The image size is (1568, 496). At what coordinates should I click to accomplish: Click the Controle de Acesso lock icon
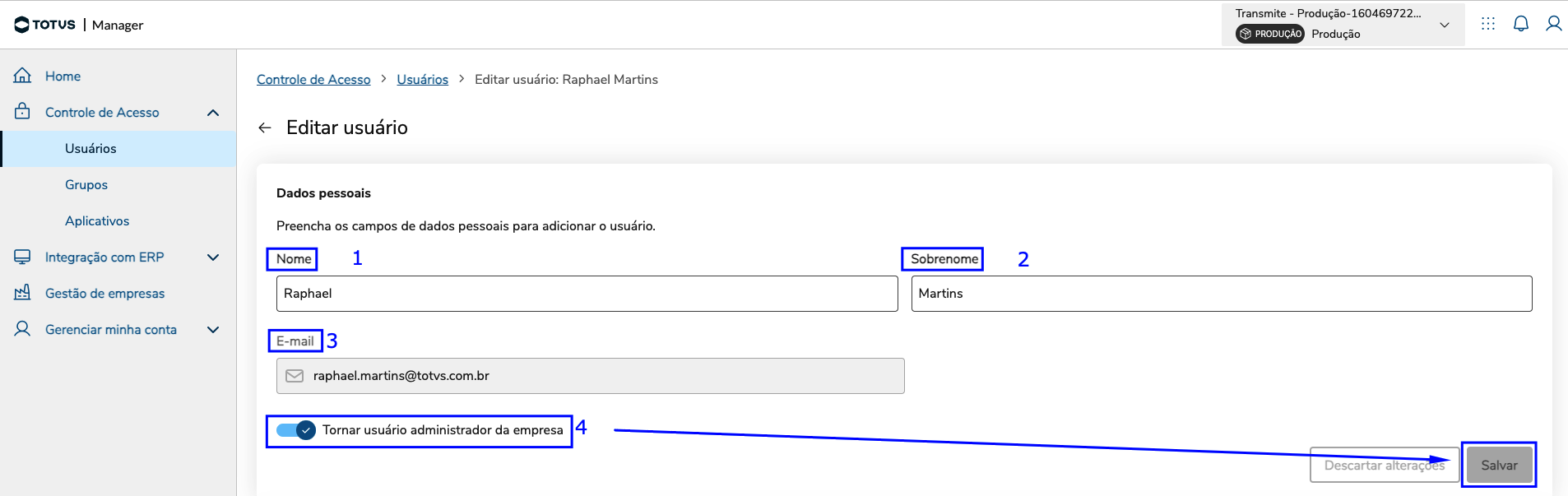pyautogui.click(x=22, y=112)
